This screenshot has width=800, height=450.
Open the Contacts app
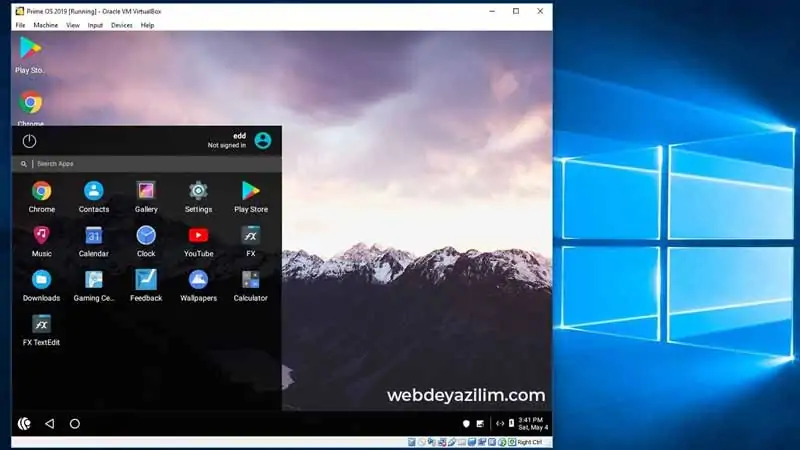click(x=94, y=196)
